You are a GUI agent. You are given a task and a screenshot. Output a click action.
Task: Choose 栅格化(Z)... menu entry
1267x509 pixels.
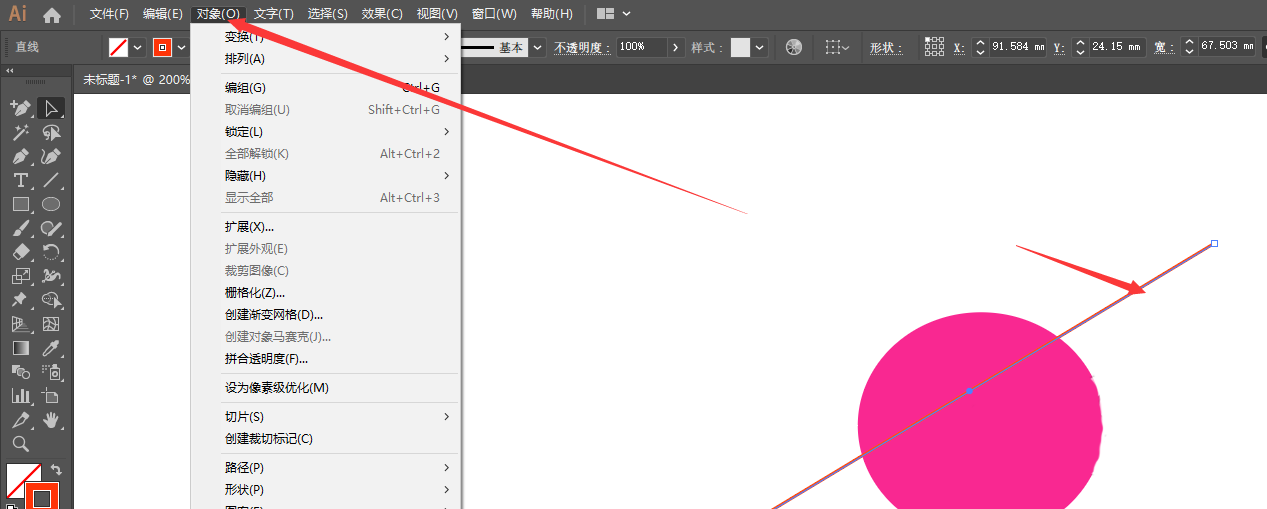[x=255, y=293]
